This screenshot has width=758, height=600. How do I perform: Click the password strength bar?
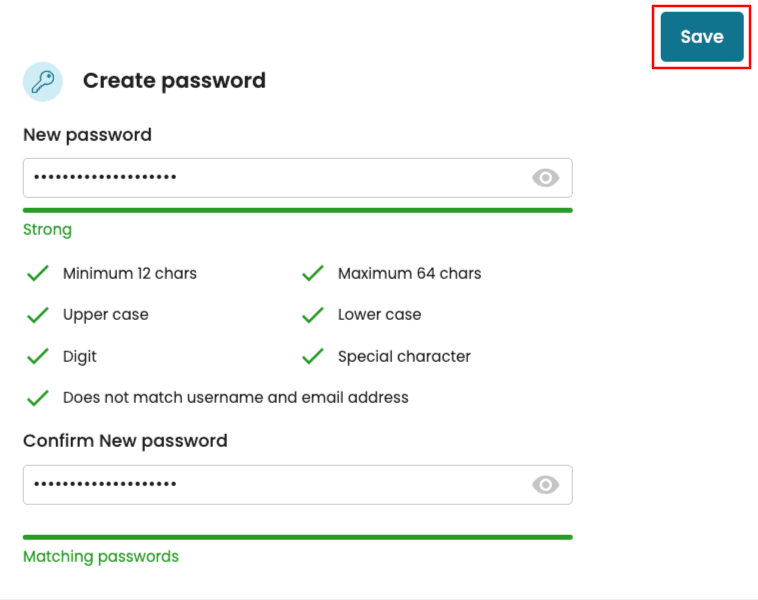click(297, 210)
